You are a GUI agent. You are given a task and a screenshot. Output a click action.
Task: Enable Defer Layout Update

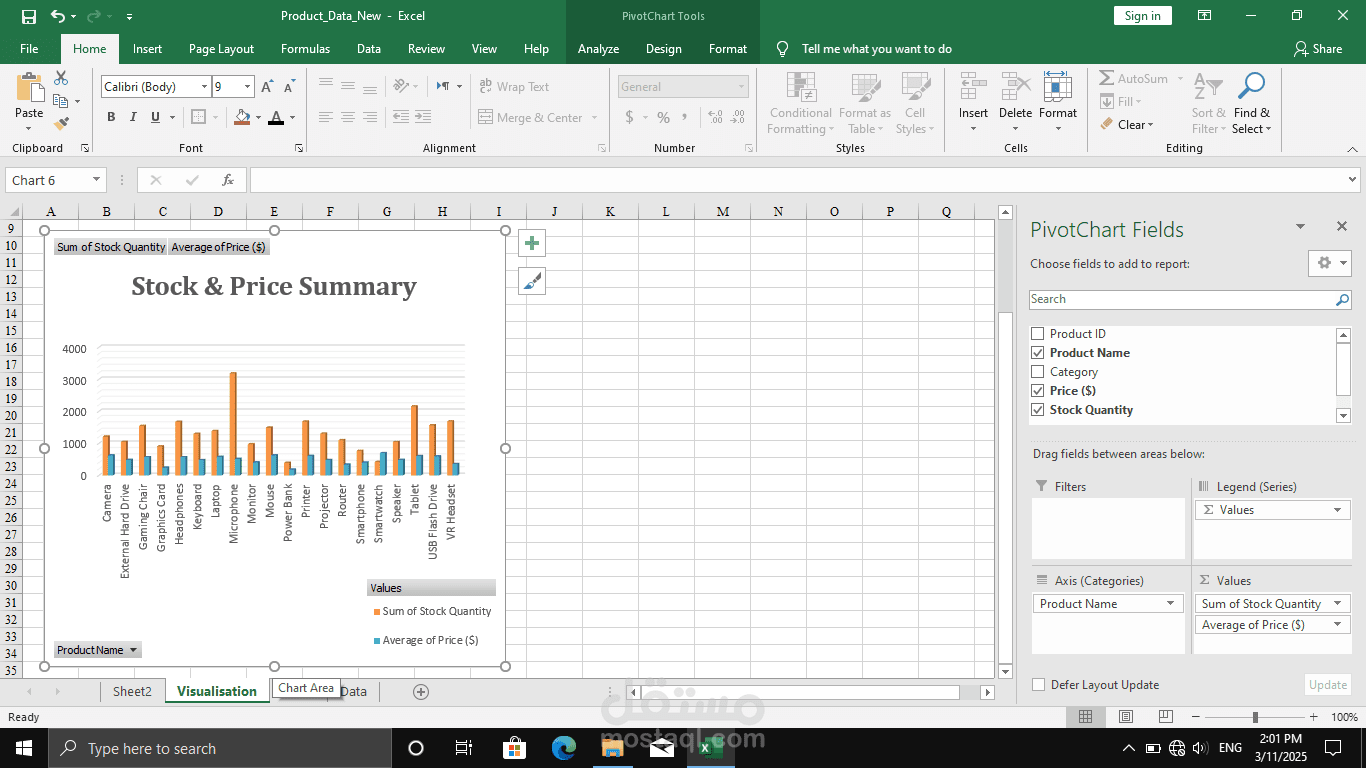pyautogui.click(x=1038, y=685)
